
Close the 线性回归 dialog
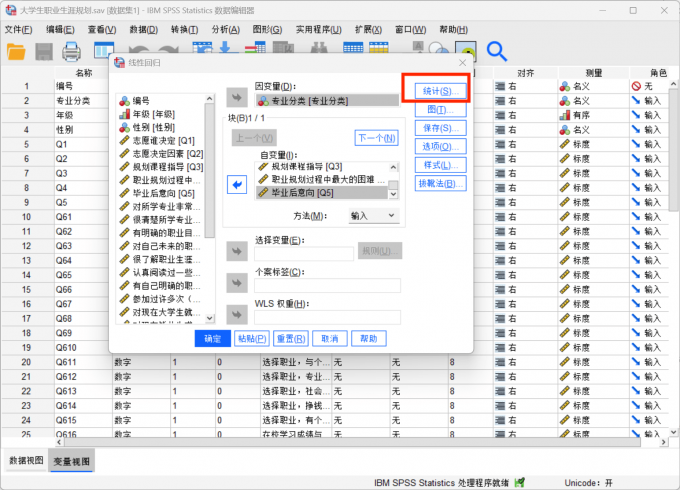462,63
